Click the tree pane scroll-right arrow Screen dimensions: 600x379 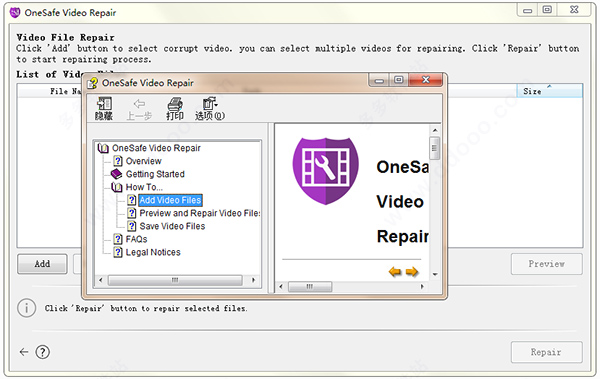pos(253,280)
